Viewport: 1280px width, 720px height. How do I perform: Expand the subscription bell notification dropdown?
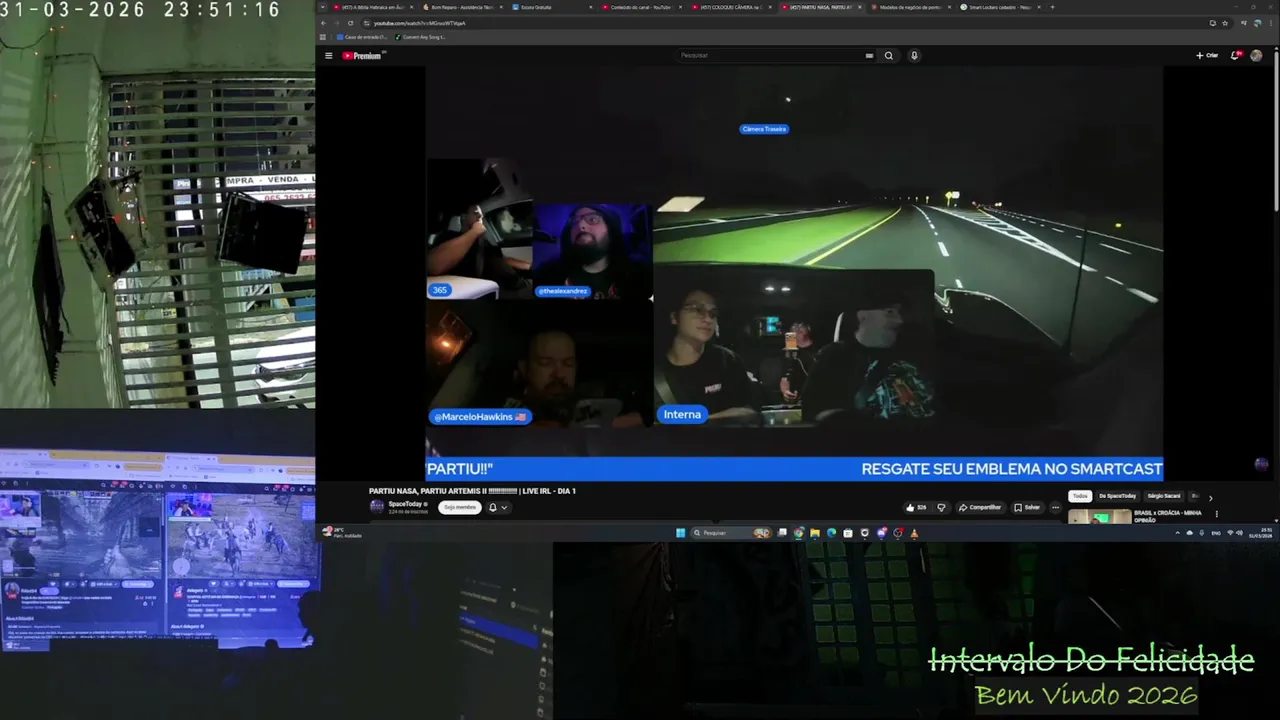coord(497,507)
